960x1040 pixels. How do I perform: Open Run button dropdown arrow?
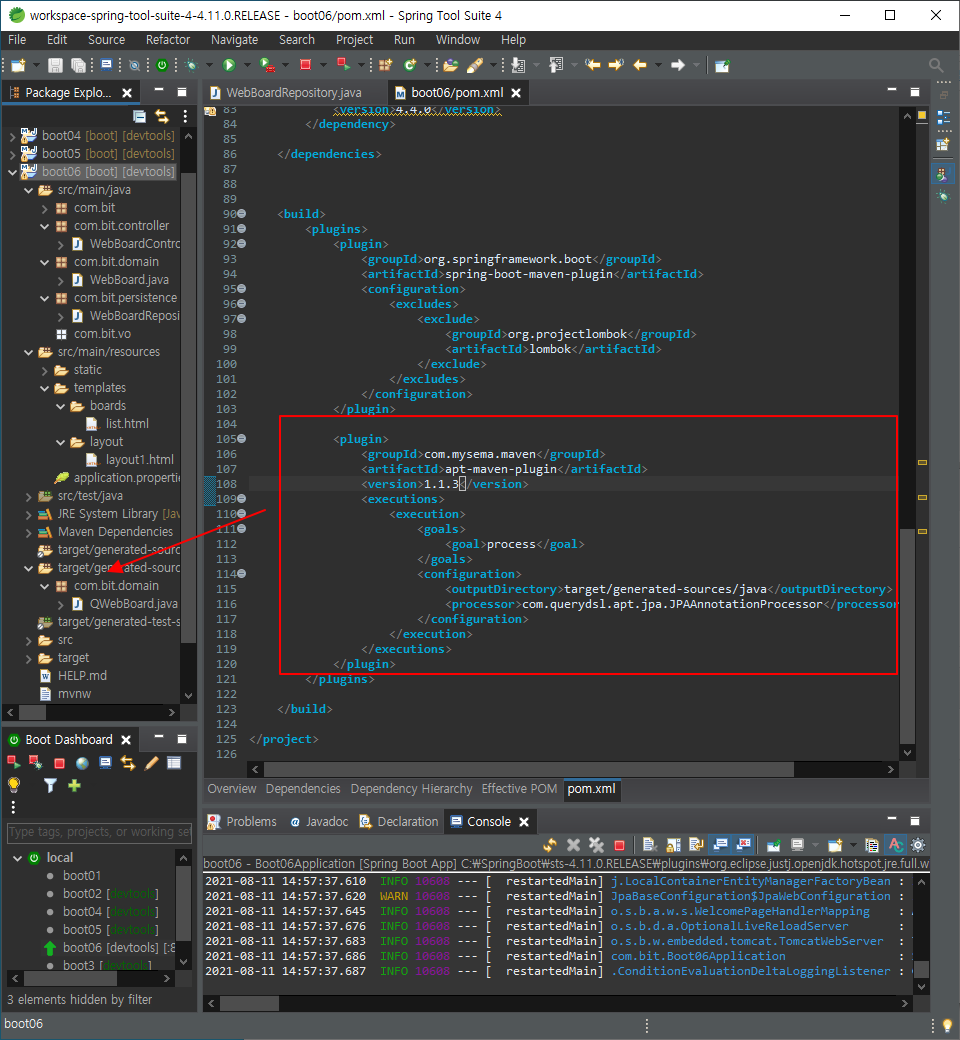pyautogui.click(x=247, y=65)
